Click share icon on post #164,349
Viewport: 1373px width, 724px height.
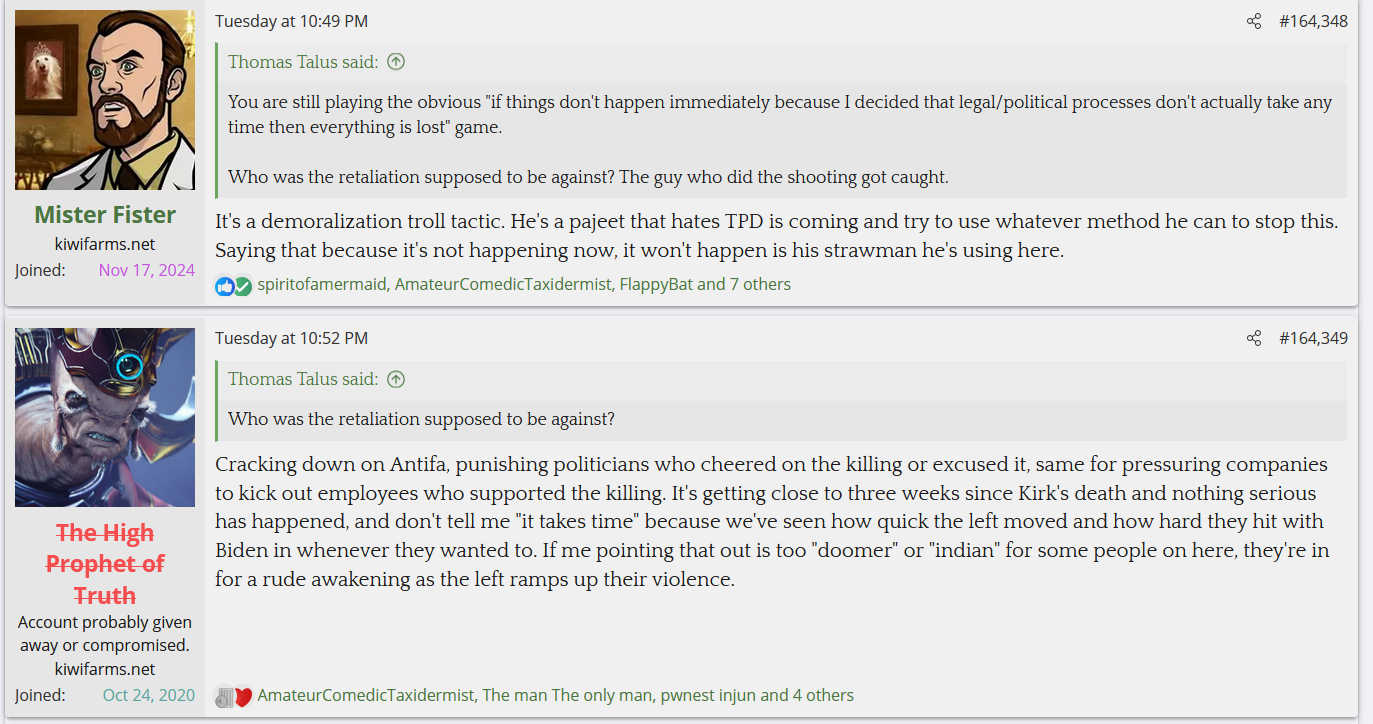pos(1254,338)
